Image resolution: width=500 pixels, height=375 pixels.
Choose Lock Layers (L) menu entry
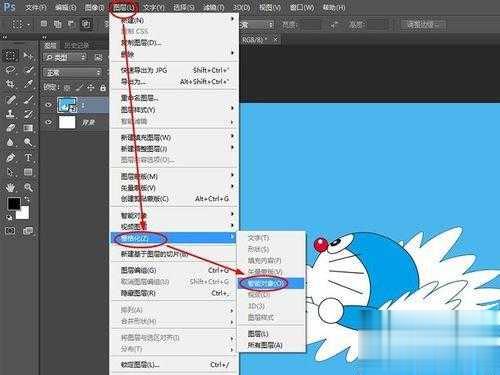(x=174, y=365)
